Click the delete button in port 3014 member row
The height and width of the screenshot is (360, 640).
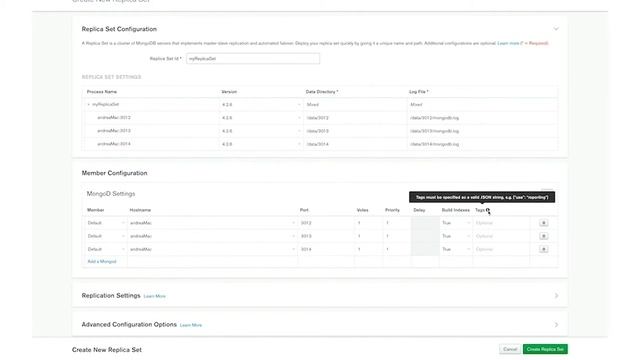click(543, 249)
